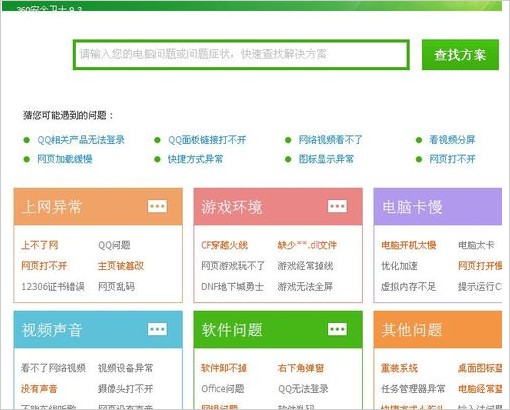Select the 视频声音 category header
Viewport: 510px width, 410px height.
(98, 330)
